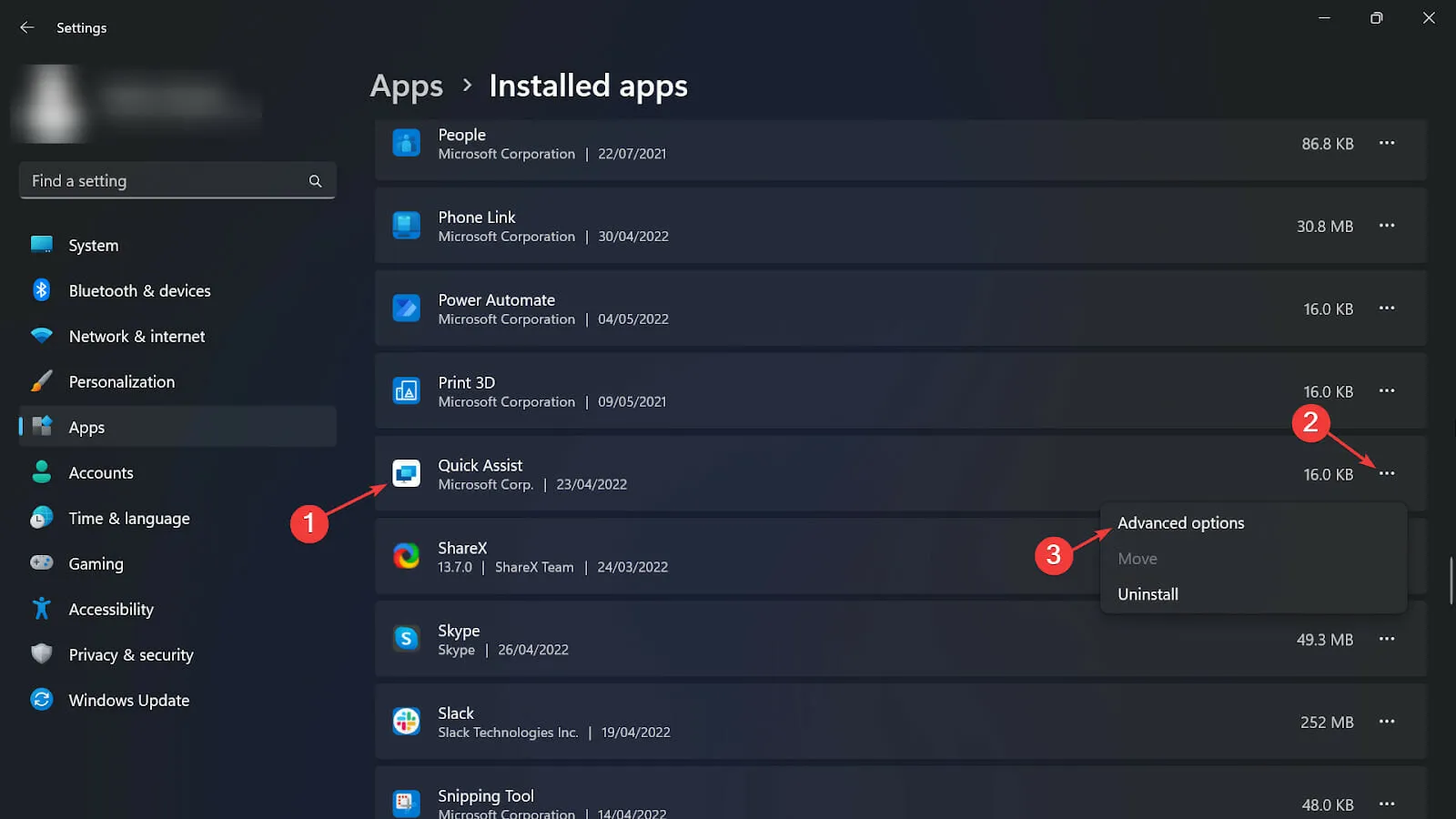Click the Power Automate app icon
Screen dimensions: 1456x819
point(406,308)
